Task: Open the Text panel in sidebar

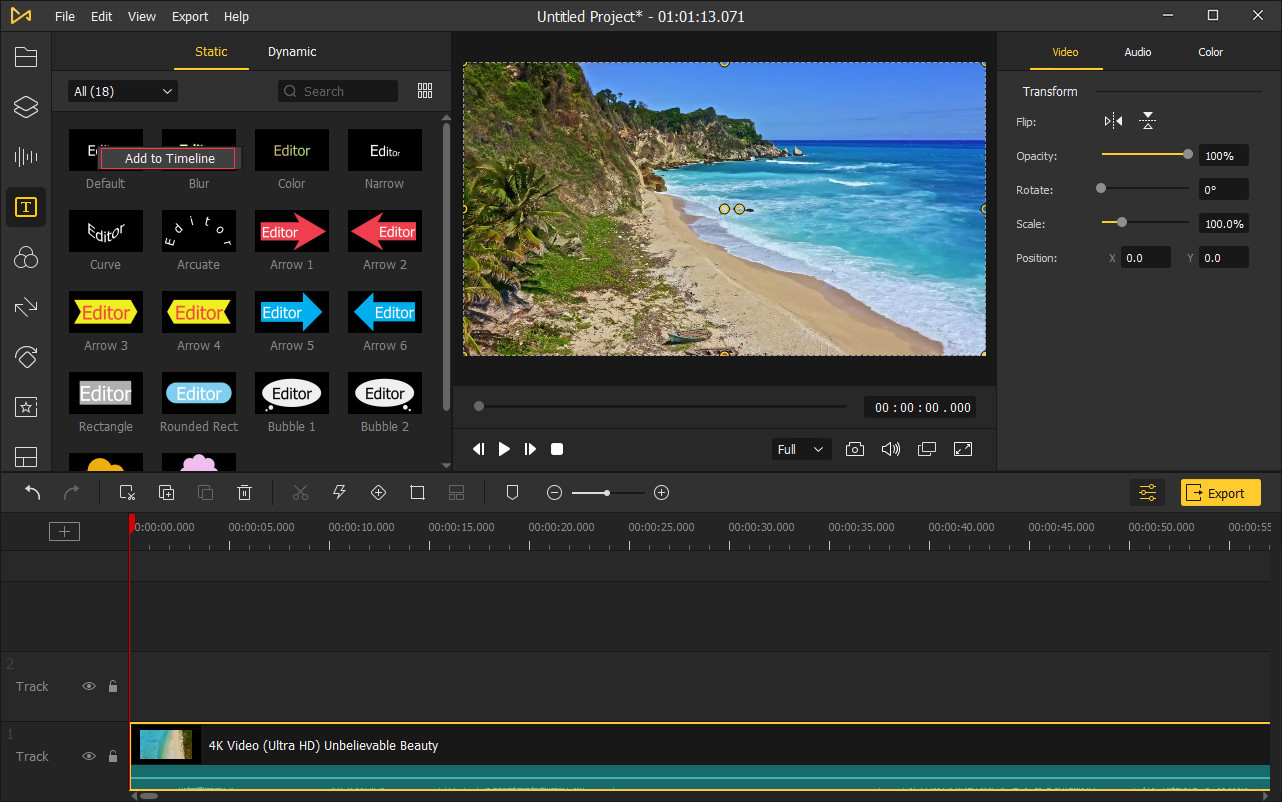Action: [26, 207]
